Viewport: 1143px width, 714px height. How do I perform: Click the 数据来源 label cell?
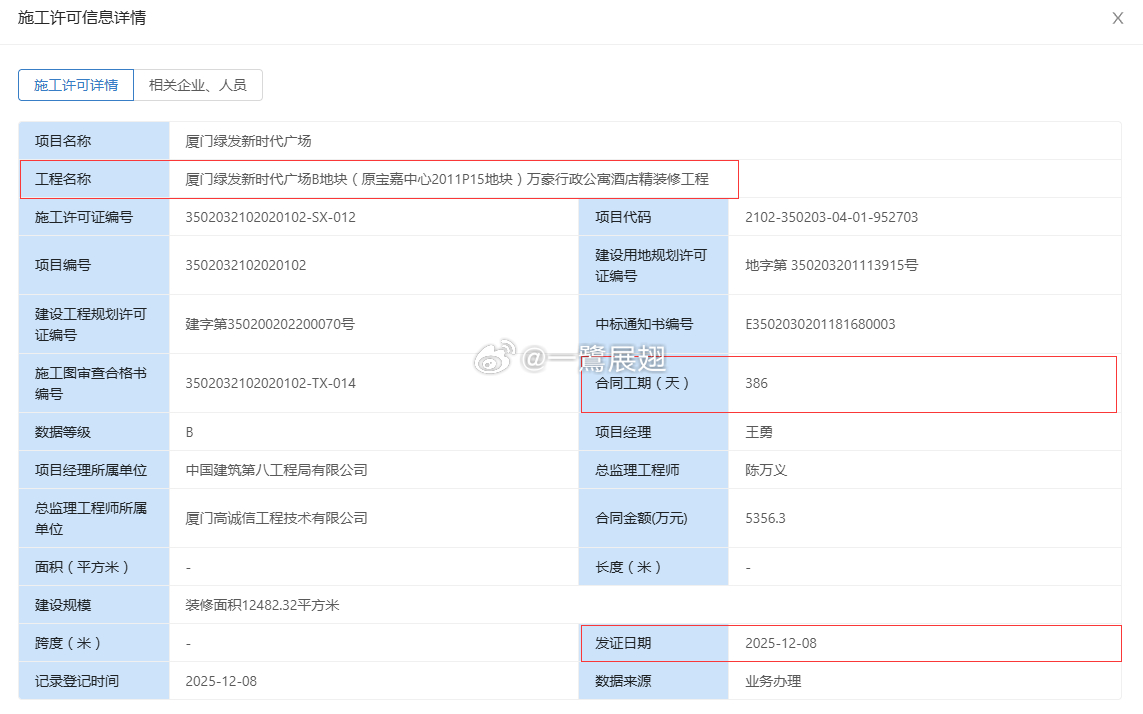tap(653, 680)
